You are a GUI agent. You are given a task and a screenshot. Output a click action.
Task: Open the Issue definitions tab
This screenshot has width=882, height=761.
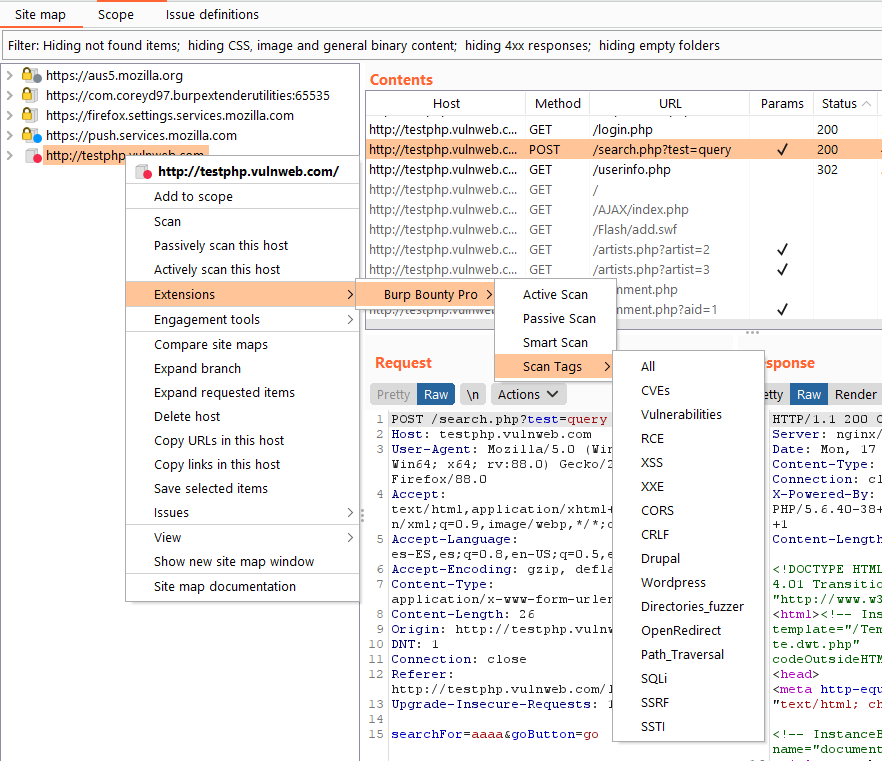[212, 15]
